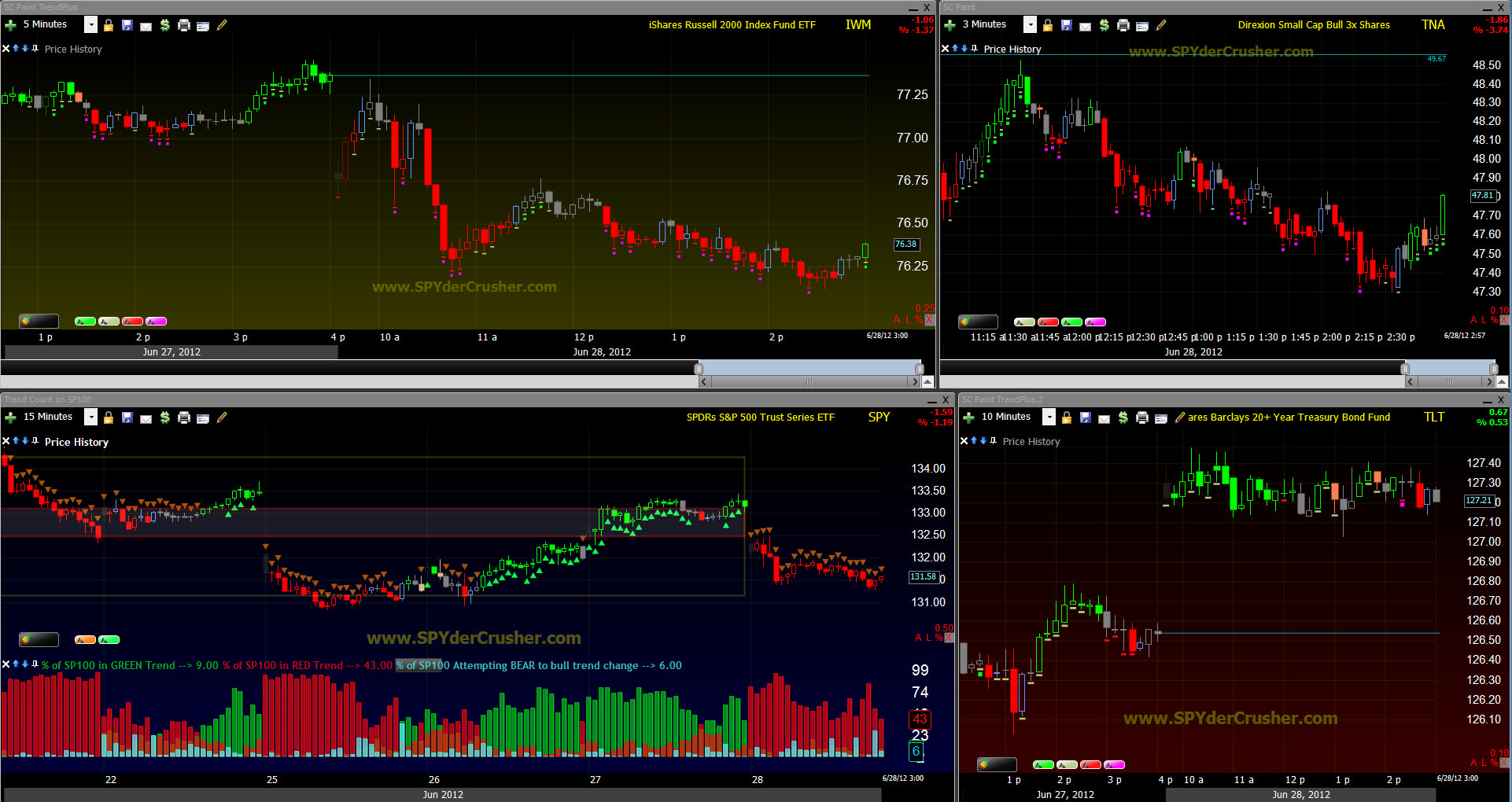Click the TNA scrollbar right grip handle
Viewport: 1512px width, 802px height.
click(x=1493, y=368)
